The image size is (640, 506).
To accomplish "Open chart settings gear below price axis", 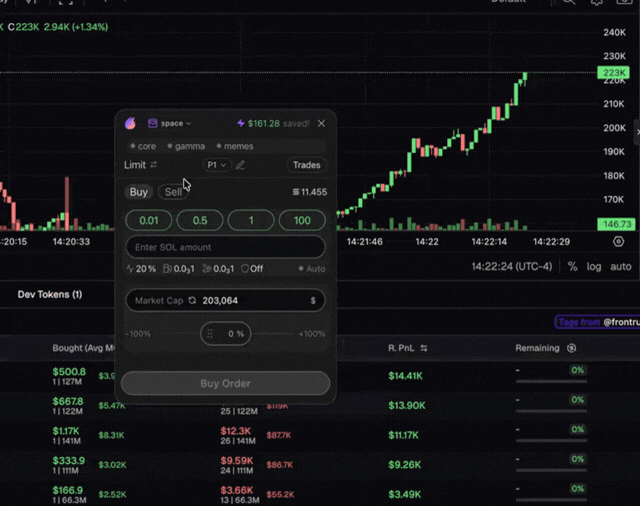I will click(618, 242).
